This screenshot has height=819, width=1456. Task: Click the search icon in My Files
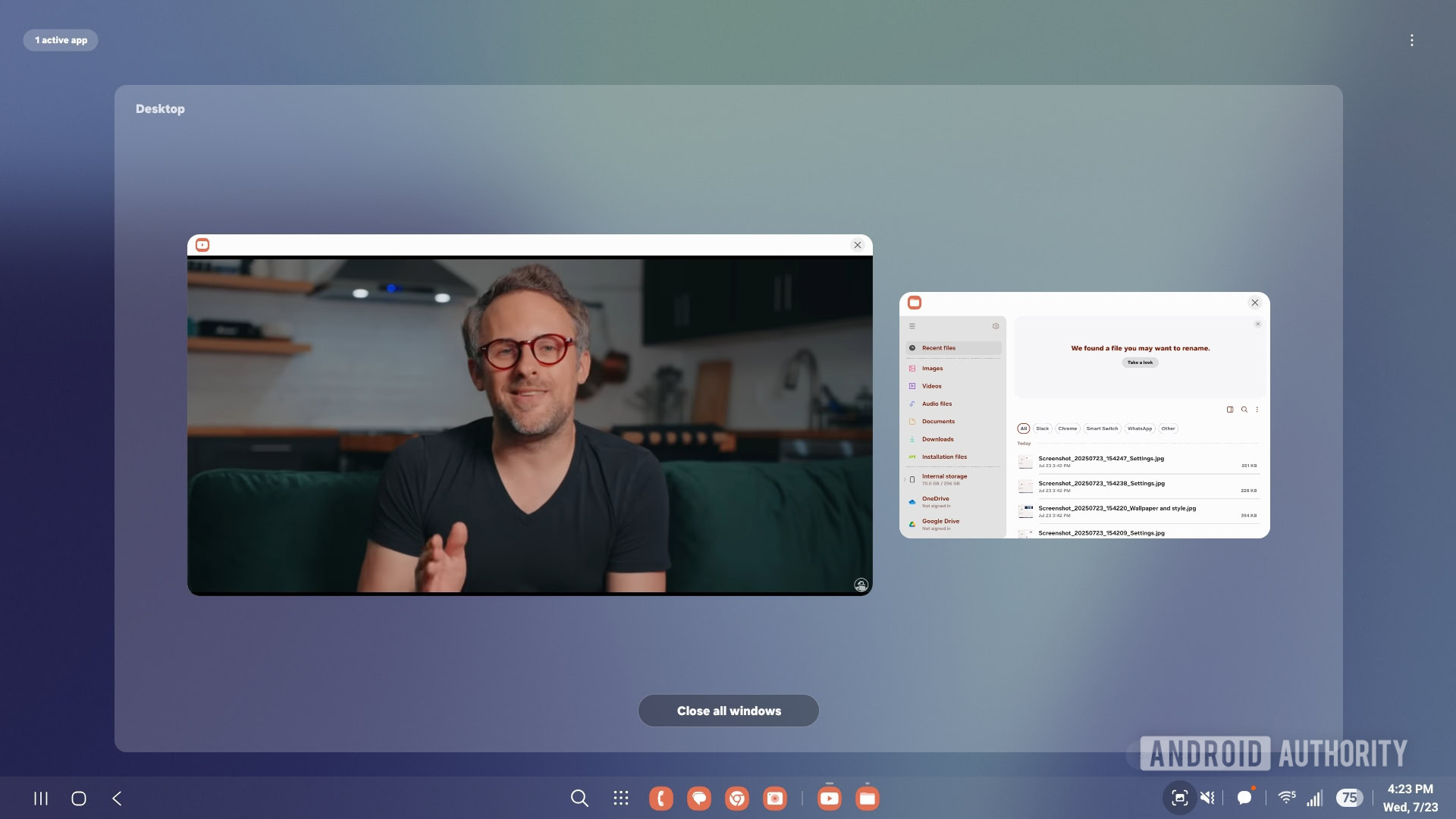click(1244, 409)
